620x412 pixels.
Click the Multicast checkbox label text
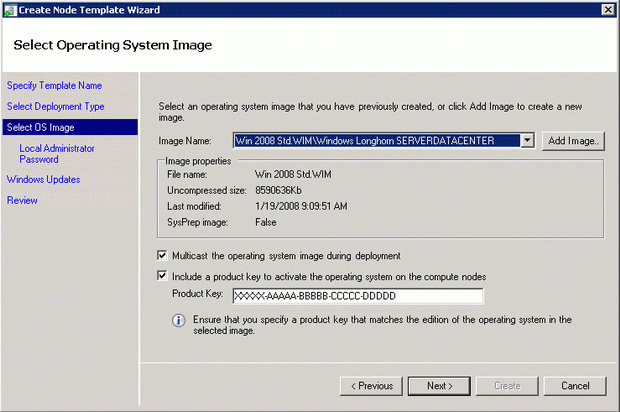click(286, 255)
